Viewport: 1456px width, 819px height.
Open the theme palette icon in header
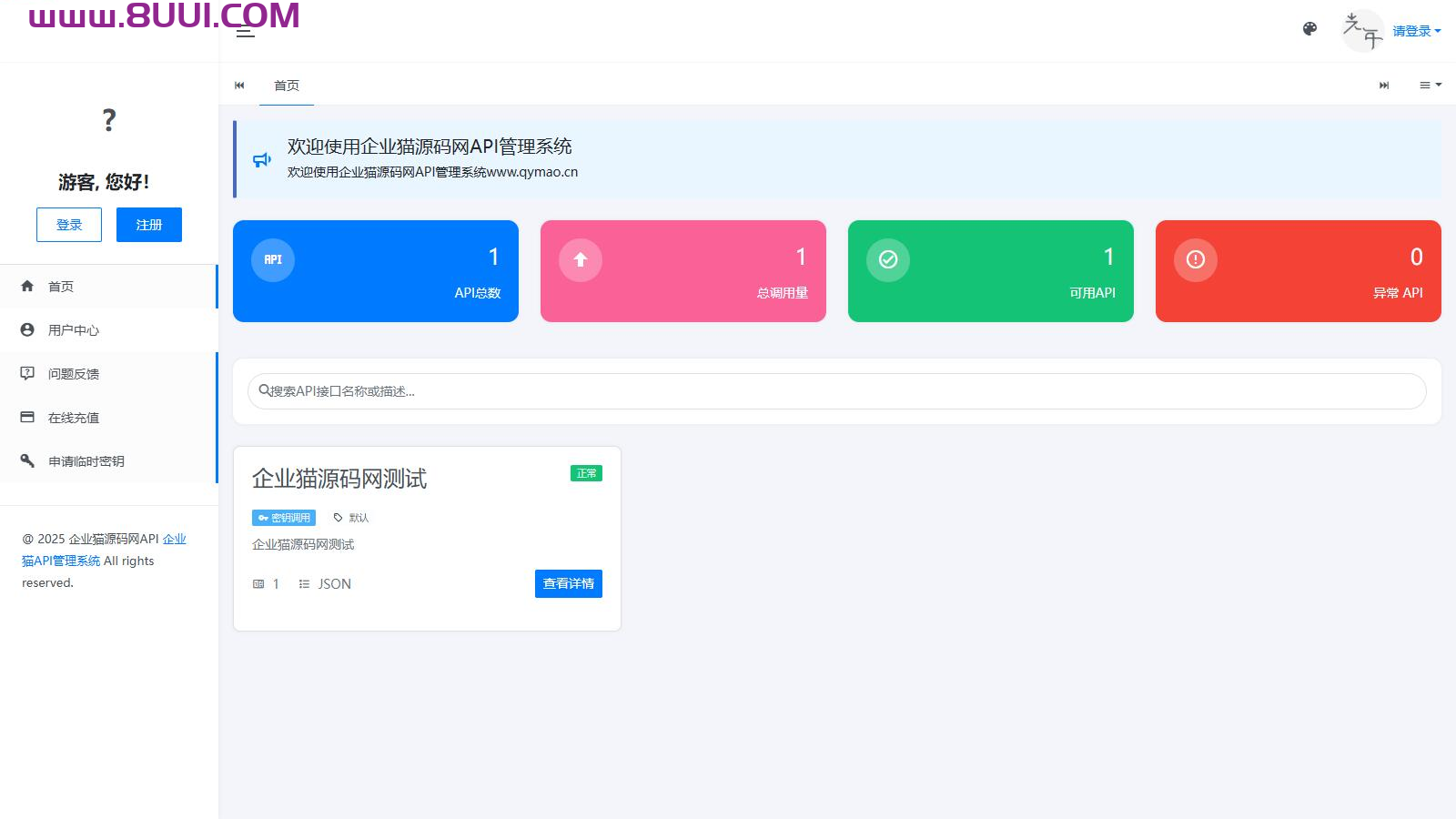click(1309, 29)
